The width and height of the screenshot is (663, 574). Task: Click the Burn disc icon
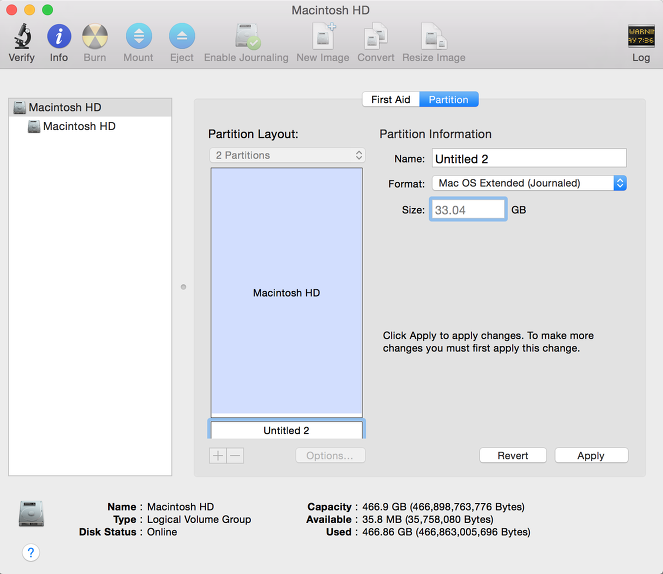[95, 36]
